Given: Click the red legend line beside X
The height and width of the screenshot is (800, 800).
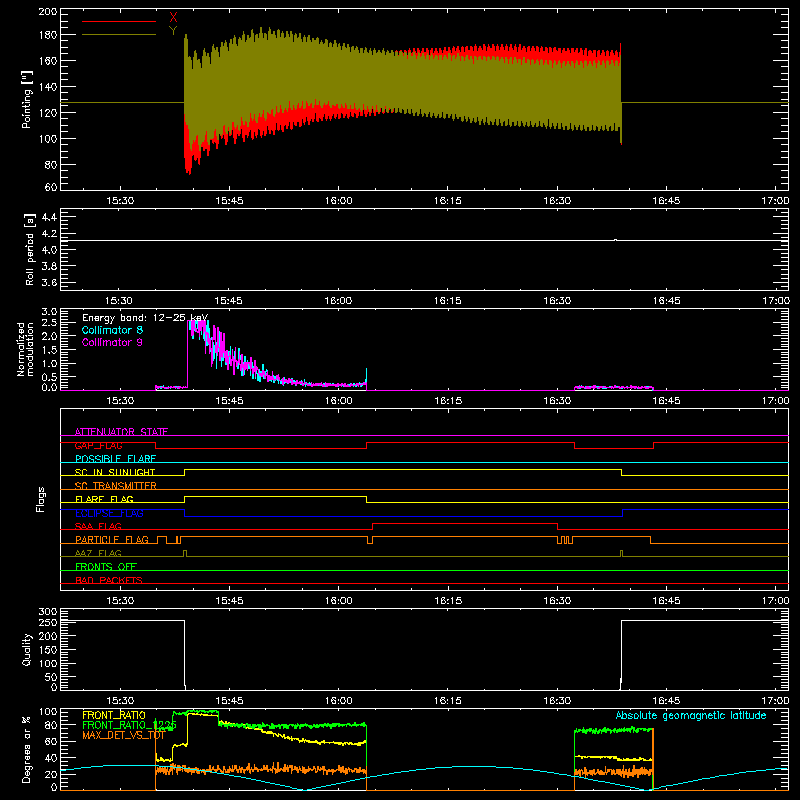Looking at the screenshot, I should (119, 21).
